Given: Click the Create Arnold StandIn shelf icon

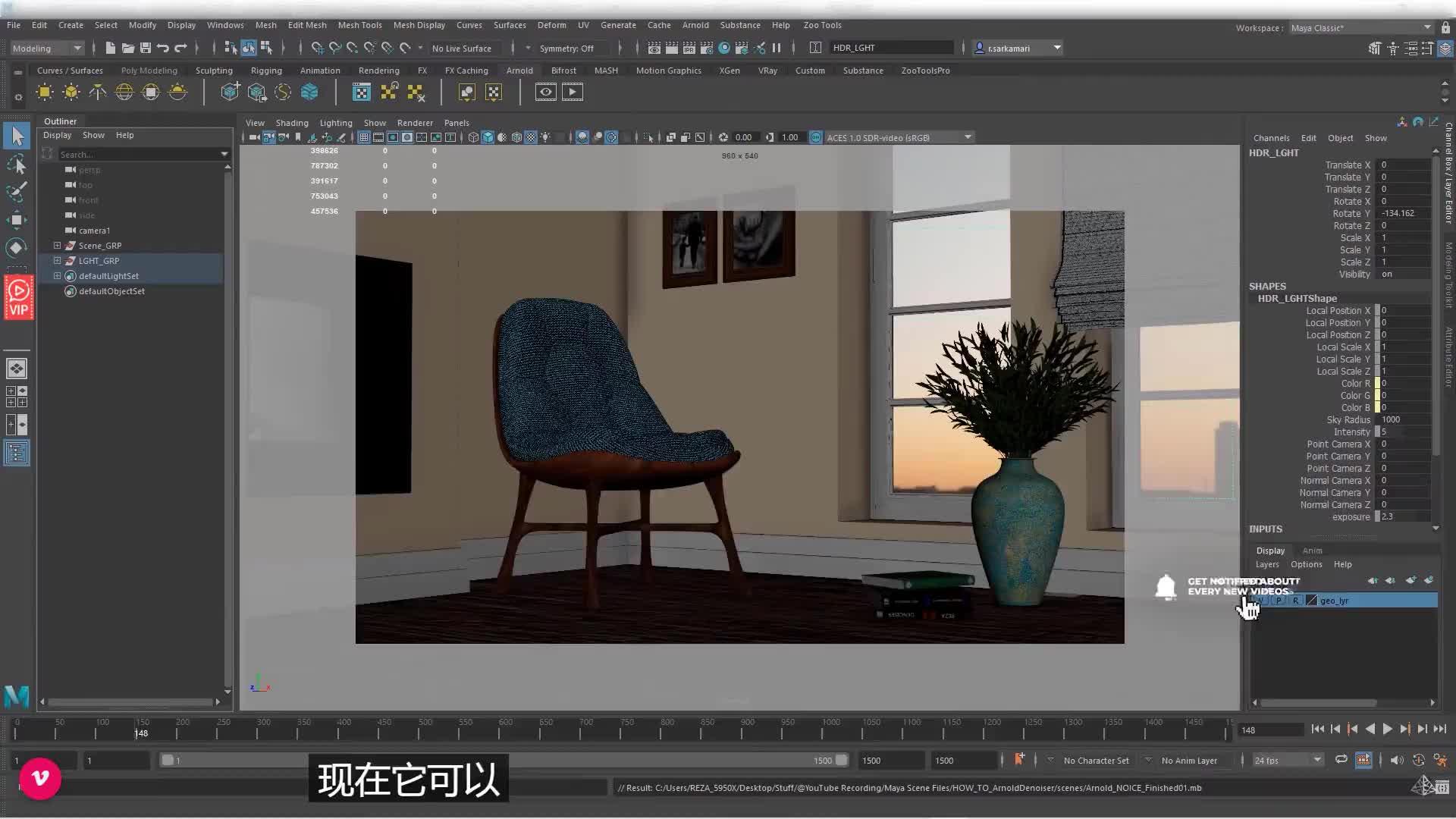Looking at the screenshot, I should pos(230,93).
